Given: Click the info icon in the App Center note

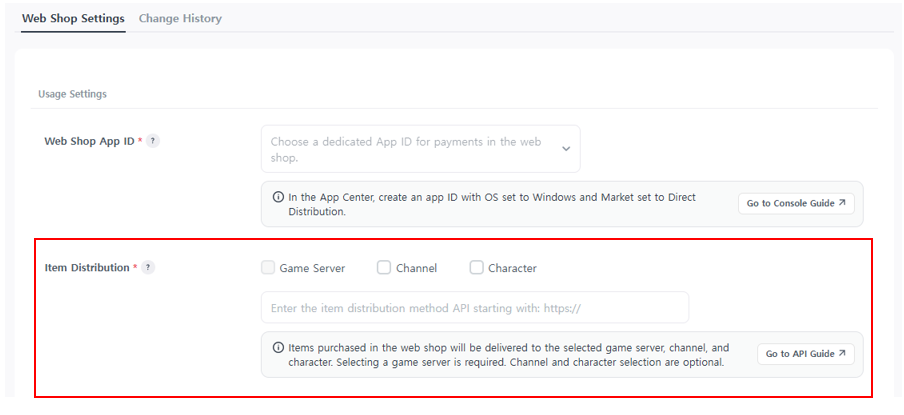Looking at the screenshot, I should tap(278, 197).
